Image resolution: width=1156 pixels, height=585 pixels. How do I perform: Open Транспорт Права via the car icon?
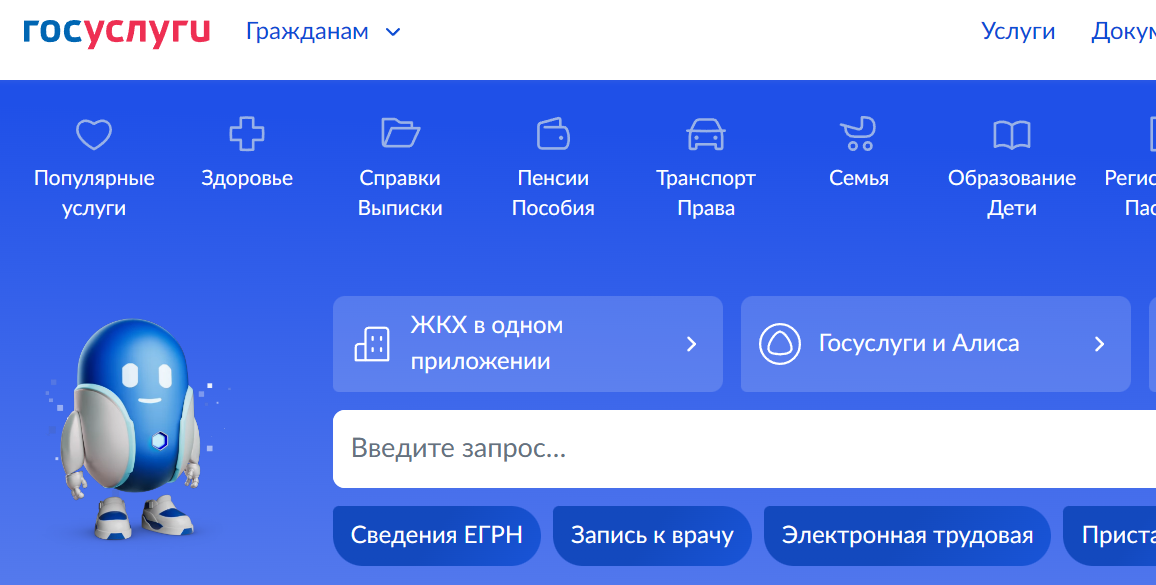click(706, 133)
